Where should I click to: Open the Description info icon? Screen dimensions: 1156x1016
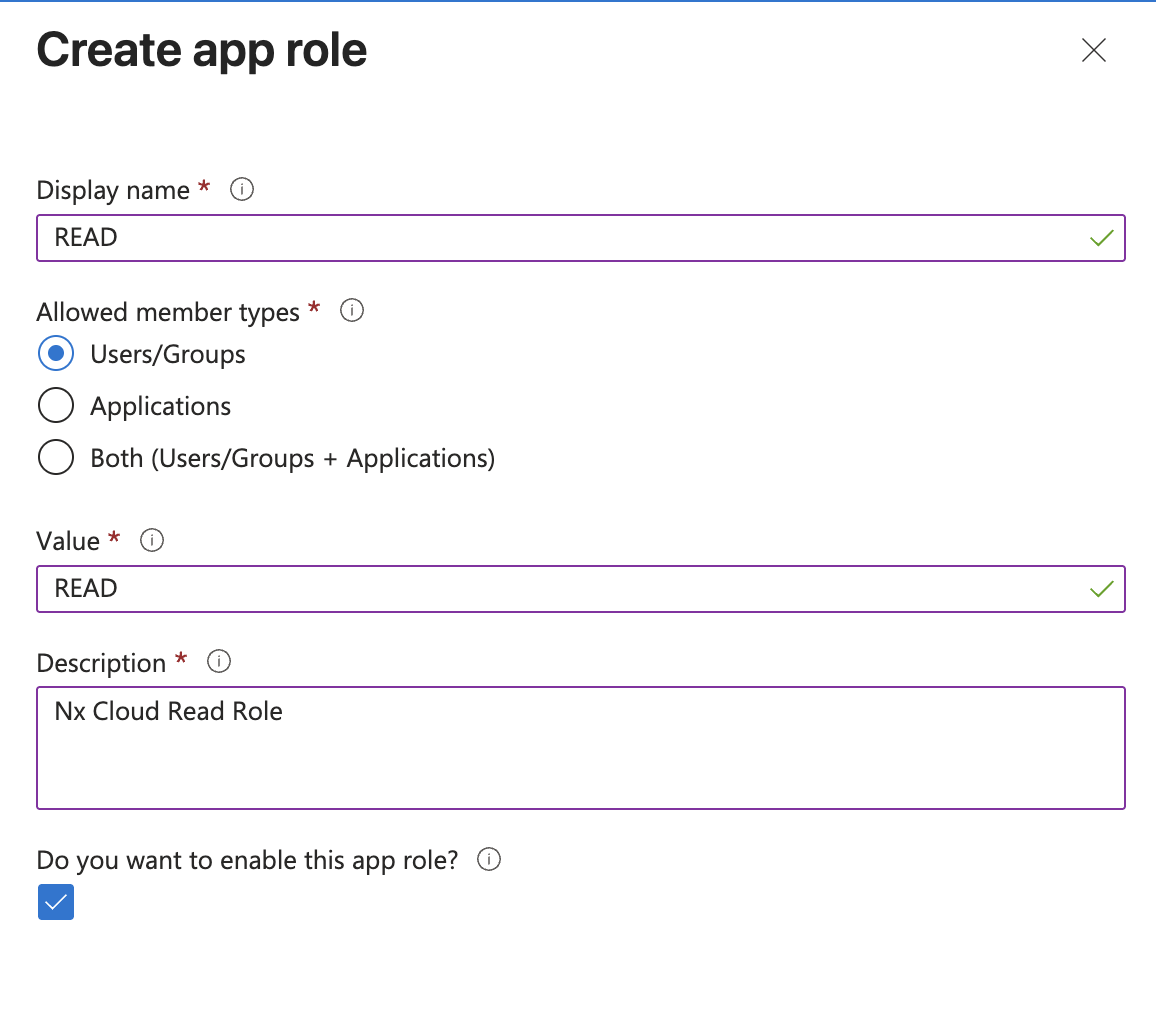tap(219, 661)
